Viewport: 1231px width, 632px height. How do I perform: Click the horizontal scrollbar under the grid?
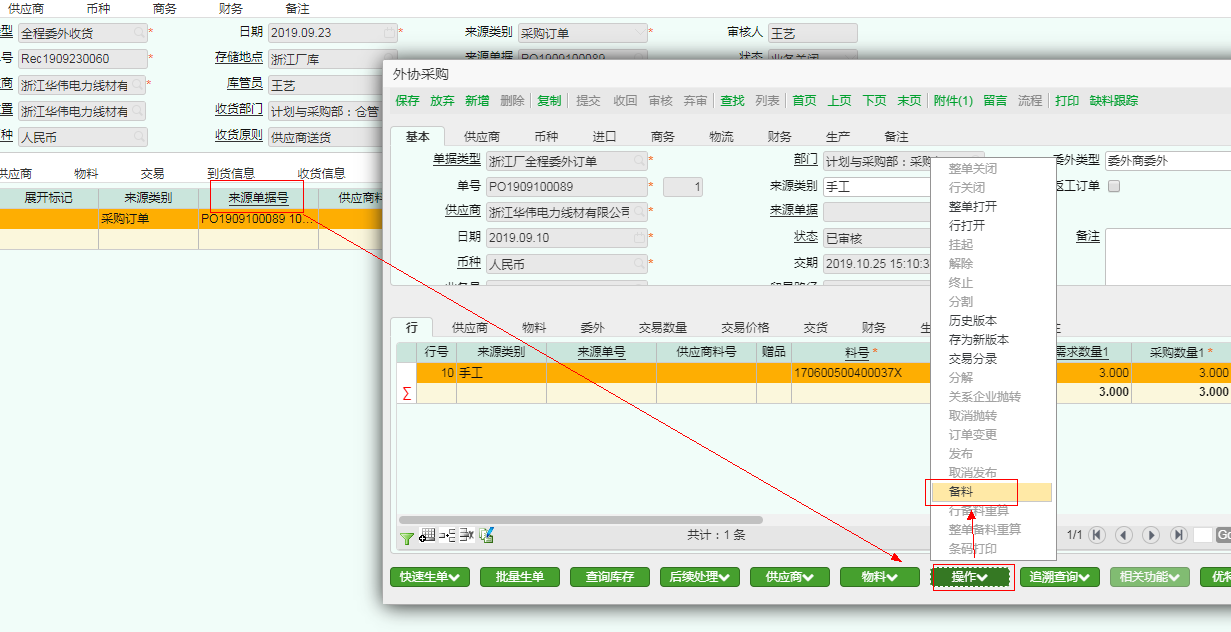580,520
